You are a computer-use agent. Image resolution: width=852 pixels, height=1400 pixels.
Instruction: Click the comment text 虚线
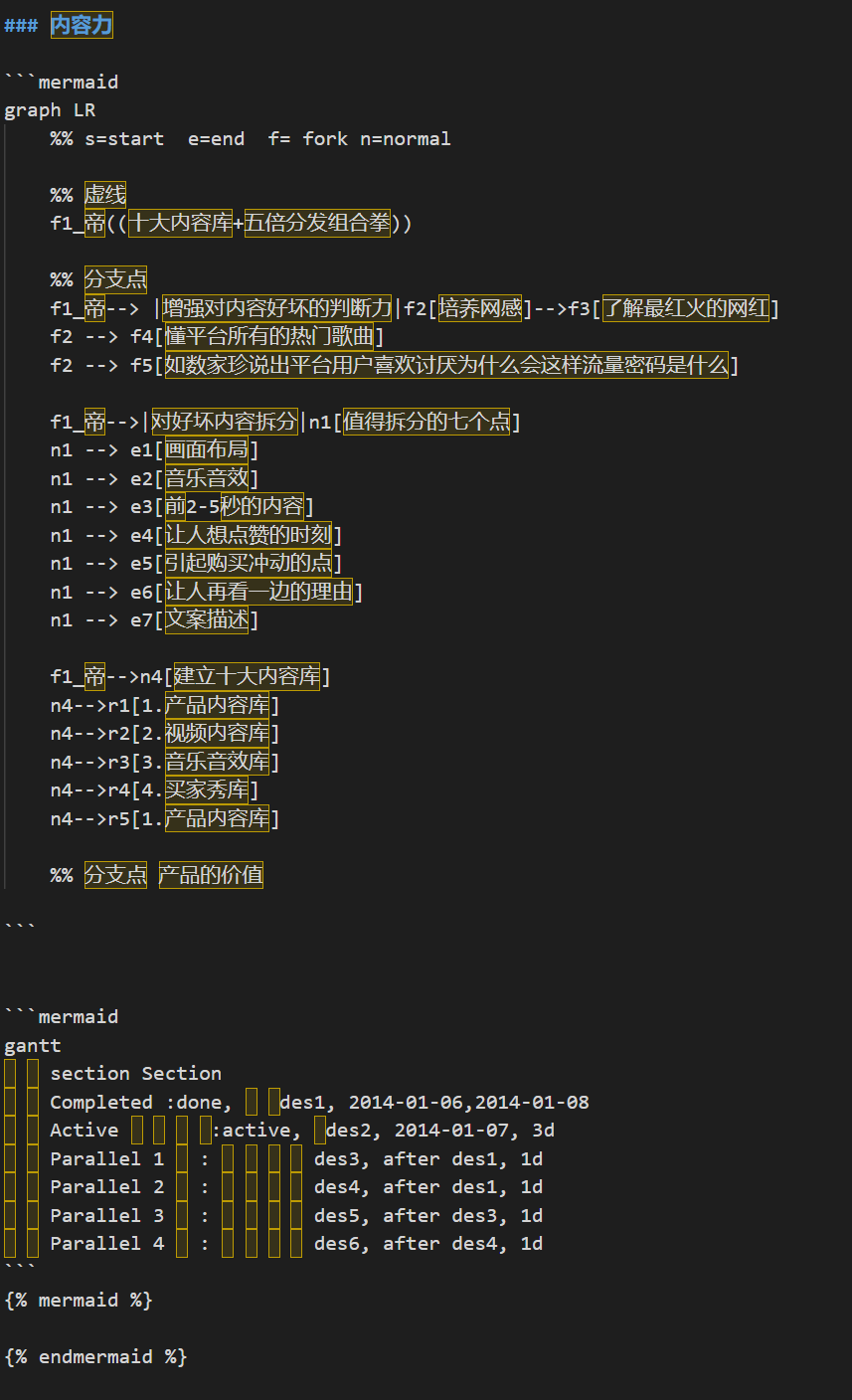click(x=105, y=195)
